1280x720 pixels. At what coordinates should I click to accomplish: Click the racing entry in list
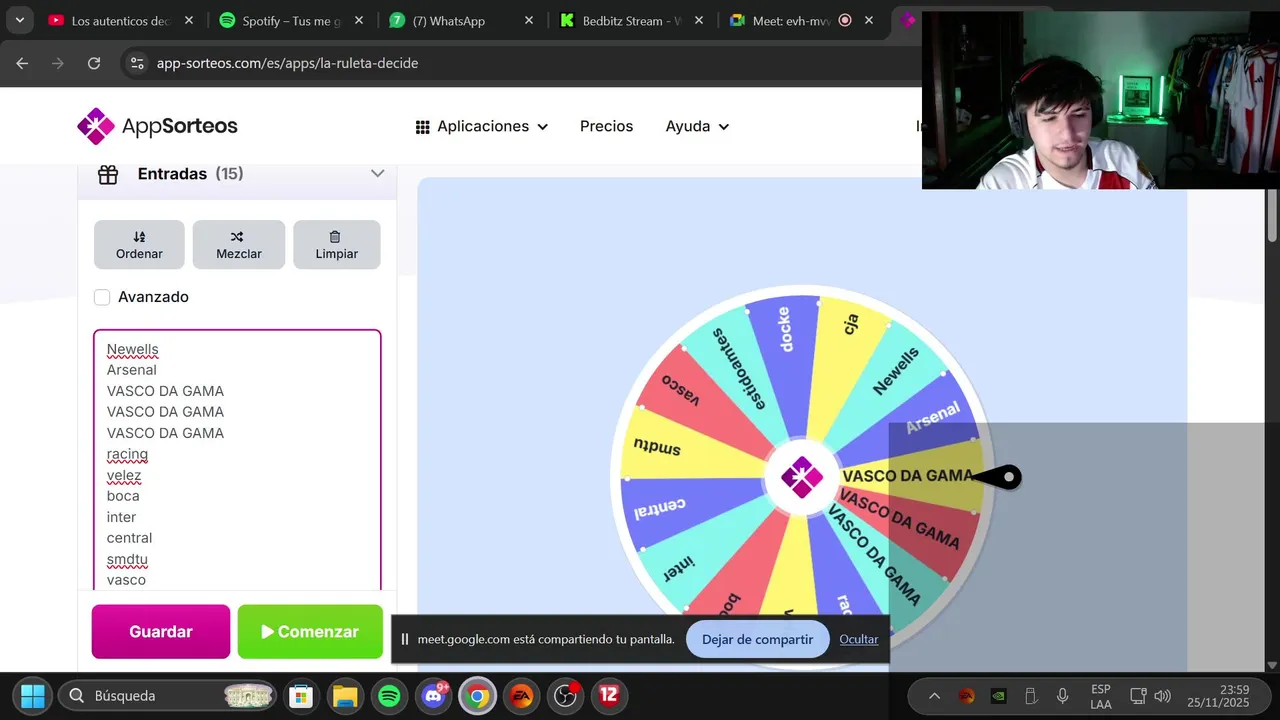(127, 454)
